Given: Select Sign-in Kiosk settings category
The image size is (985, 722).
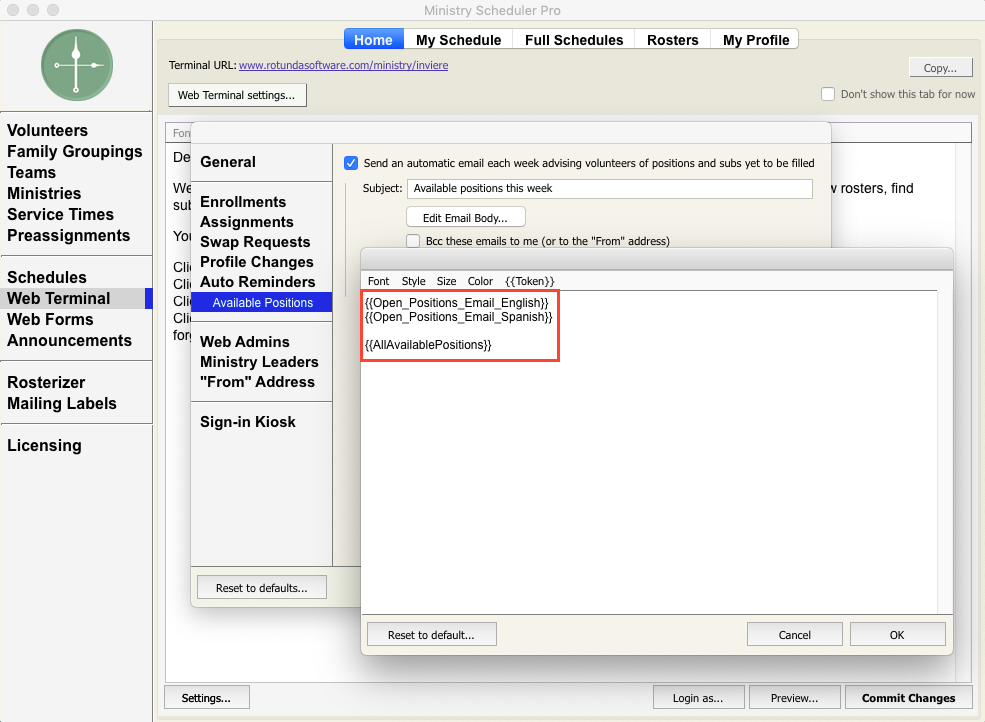Looking at the screenshot, I should point(248,422).
